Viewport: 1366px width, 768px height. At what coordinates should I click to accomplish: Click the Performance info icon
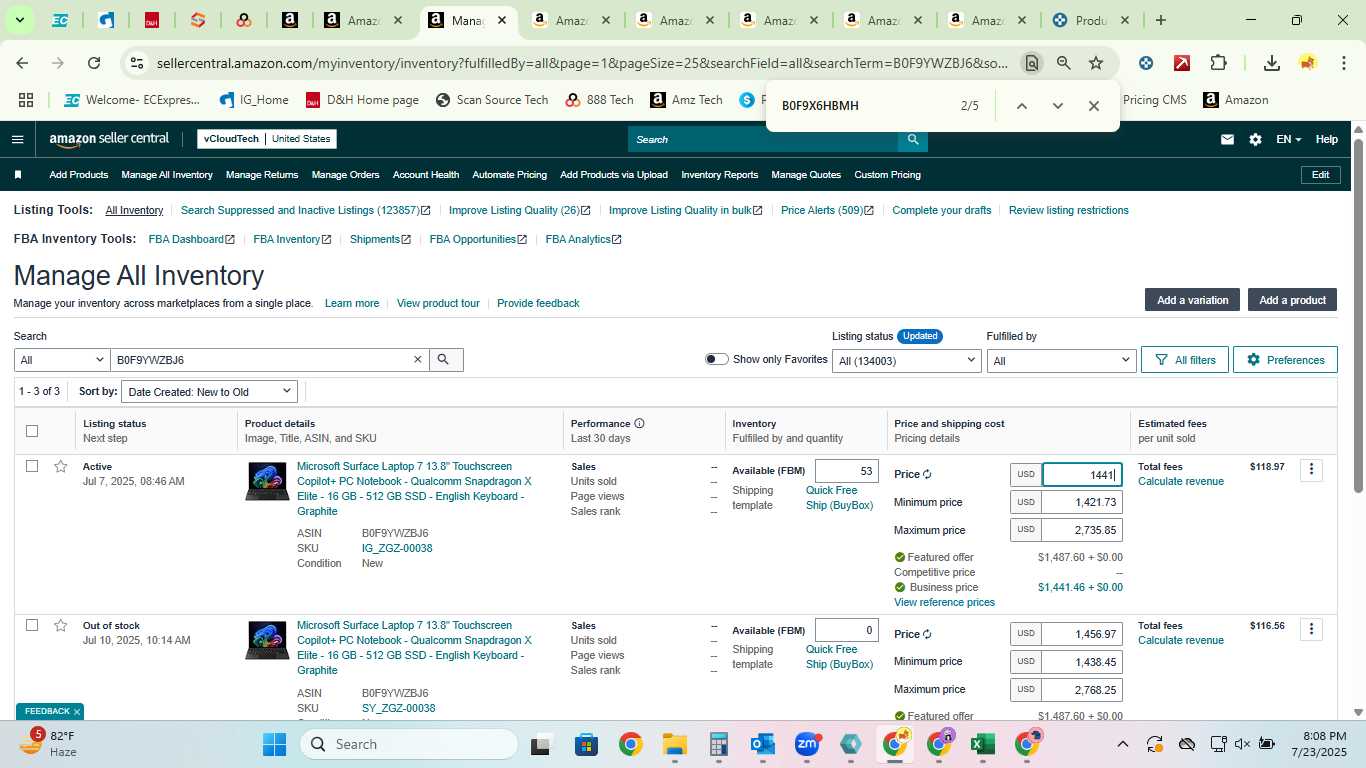639,423
